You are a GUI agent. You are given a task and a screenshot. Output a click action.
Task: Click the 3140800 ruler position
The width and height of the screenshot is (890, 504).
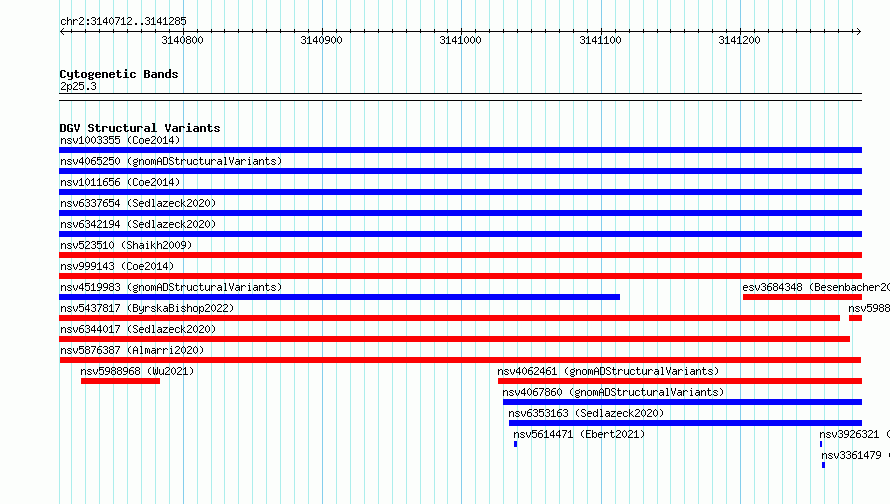(x=182, y=40)
